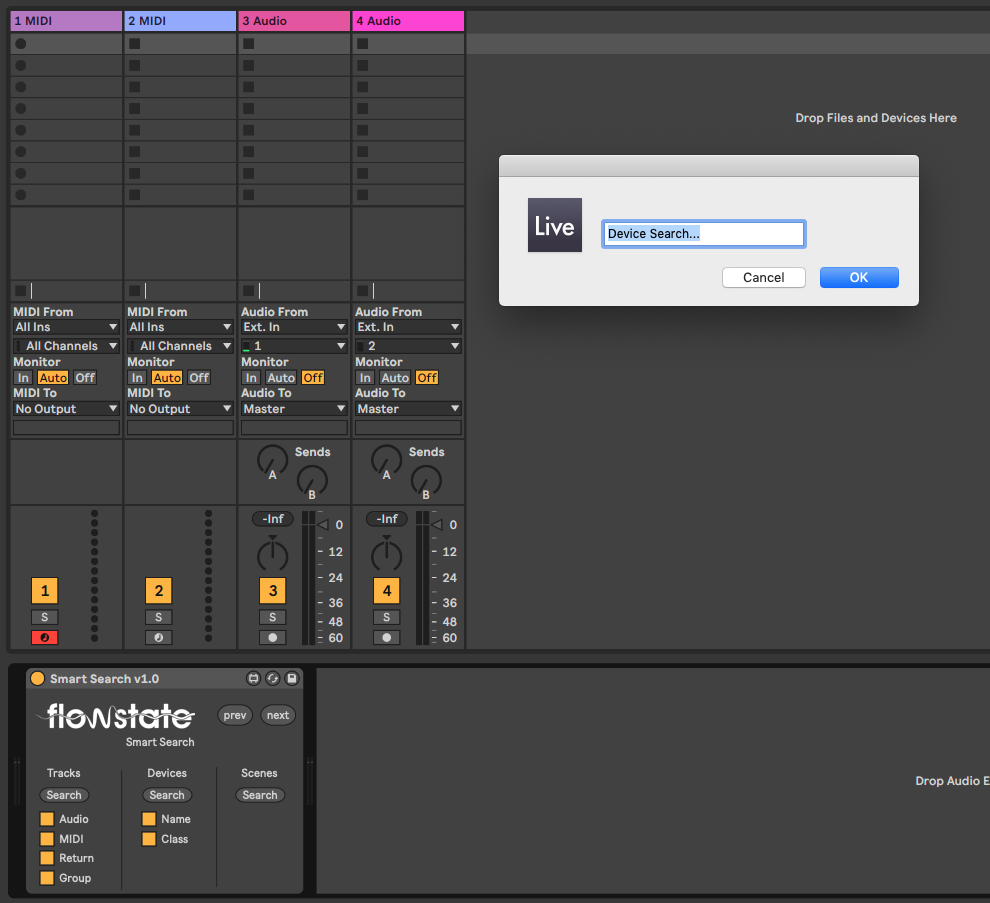Click the save preset icon in Smart Search
This screenshot has height=903, width=990.
tap(292, 679)
